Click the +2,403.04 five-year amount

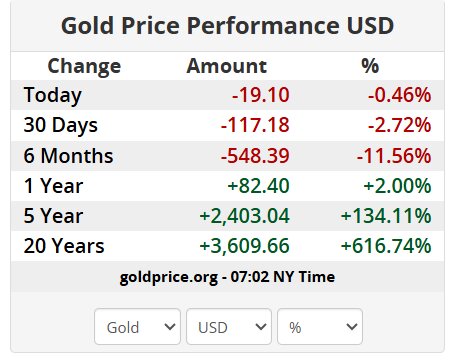(x=245, y=216)
